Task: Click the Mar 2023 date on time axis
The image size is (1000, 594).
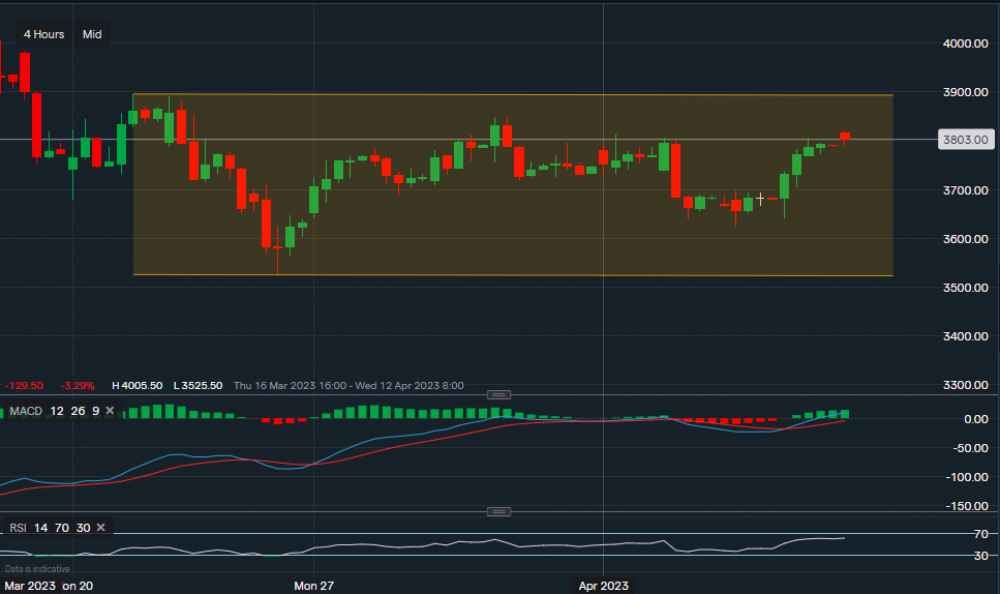Action: 28,583
